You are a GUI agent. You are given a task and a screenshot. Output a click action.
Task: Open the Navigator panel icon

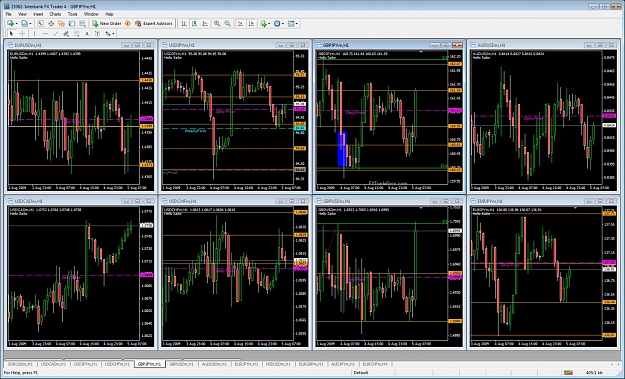tap(61, 24)
